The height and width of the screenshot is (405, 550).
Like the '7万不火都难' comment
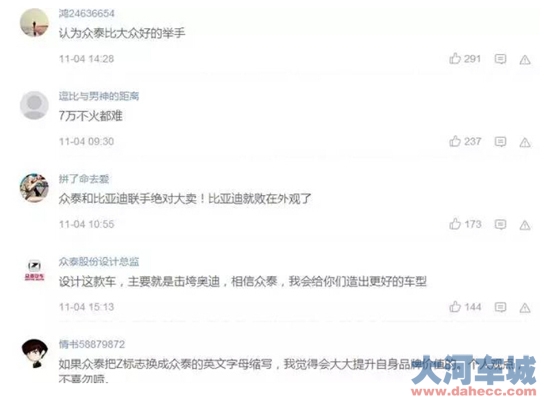coord(455,141)
